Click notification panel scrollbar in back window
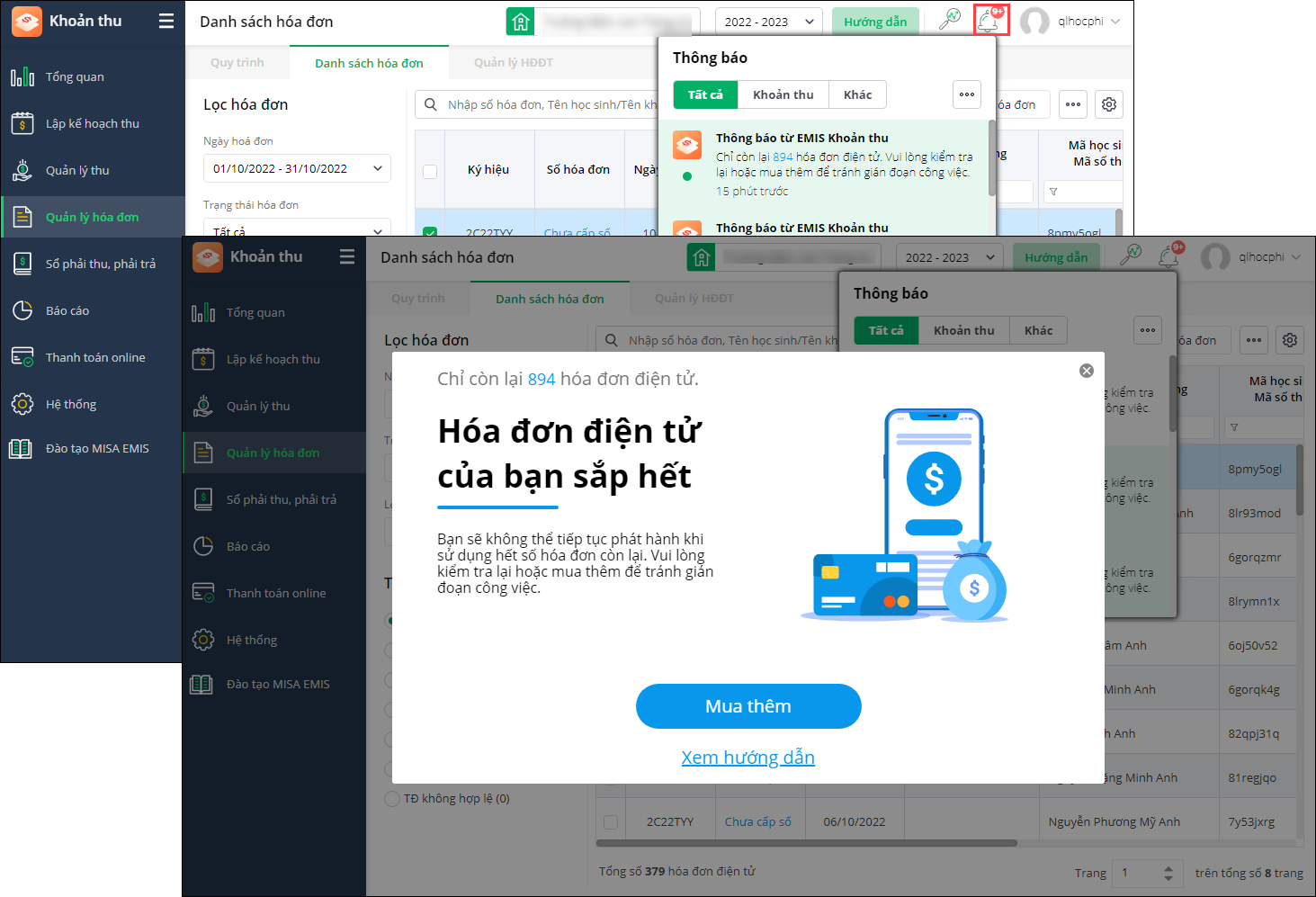 point(991,159)
